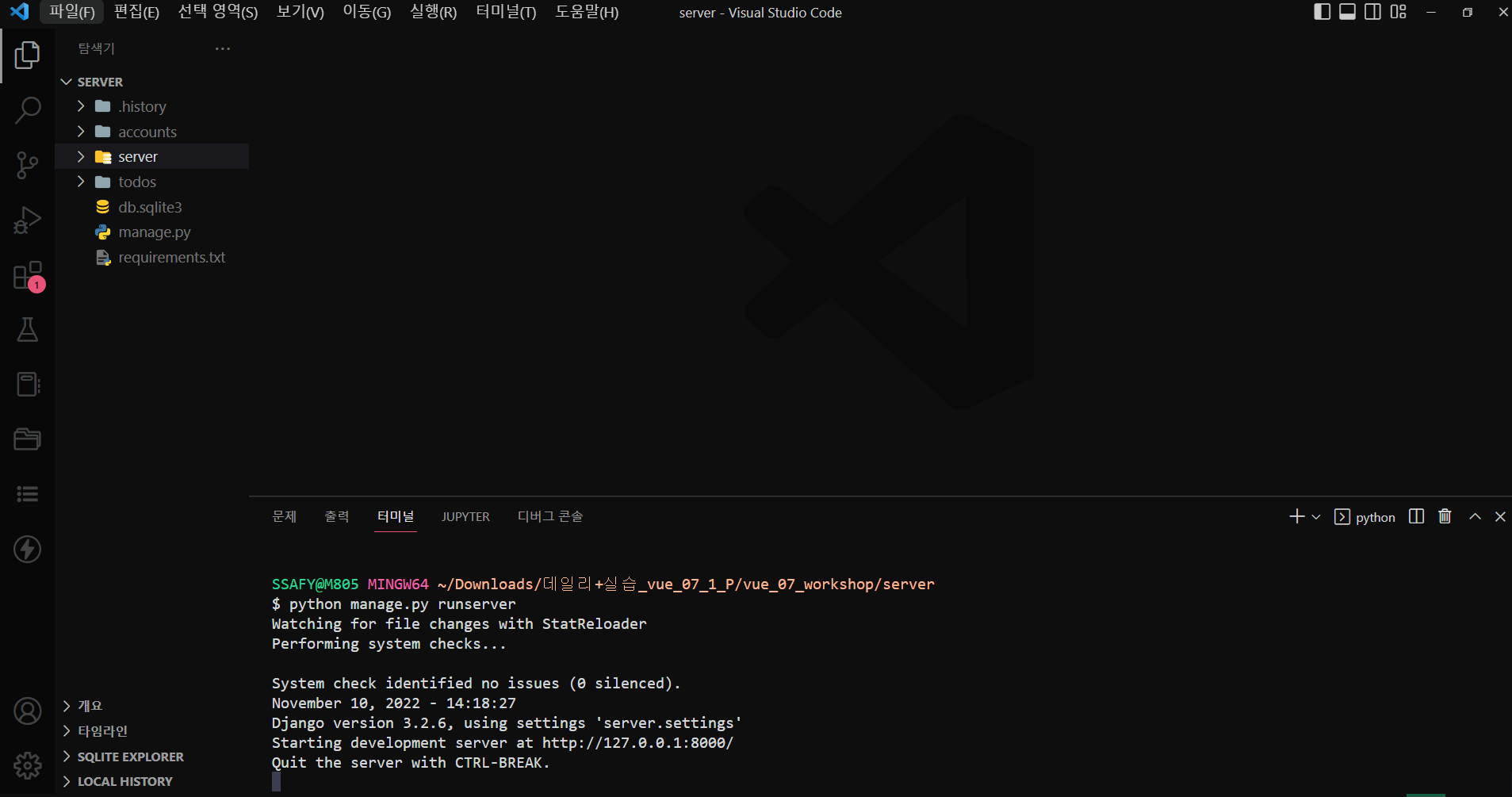The height and width of the screenshot is (797, 1512).
Task: Open the 선택 영역(S) menu
Action: tap(218, 12)
